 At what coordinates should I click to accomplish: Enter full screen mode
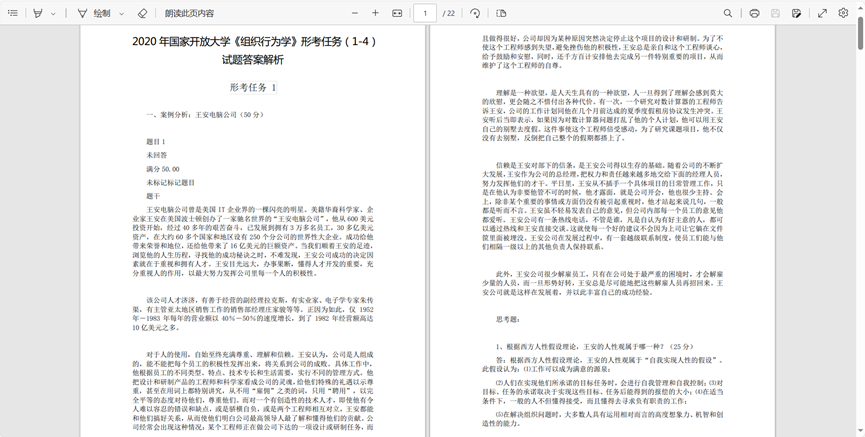point(822,13)
